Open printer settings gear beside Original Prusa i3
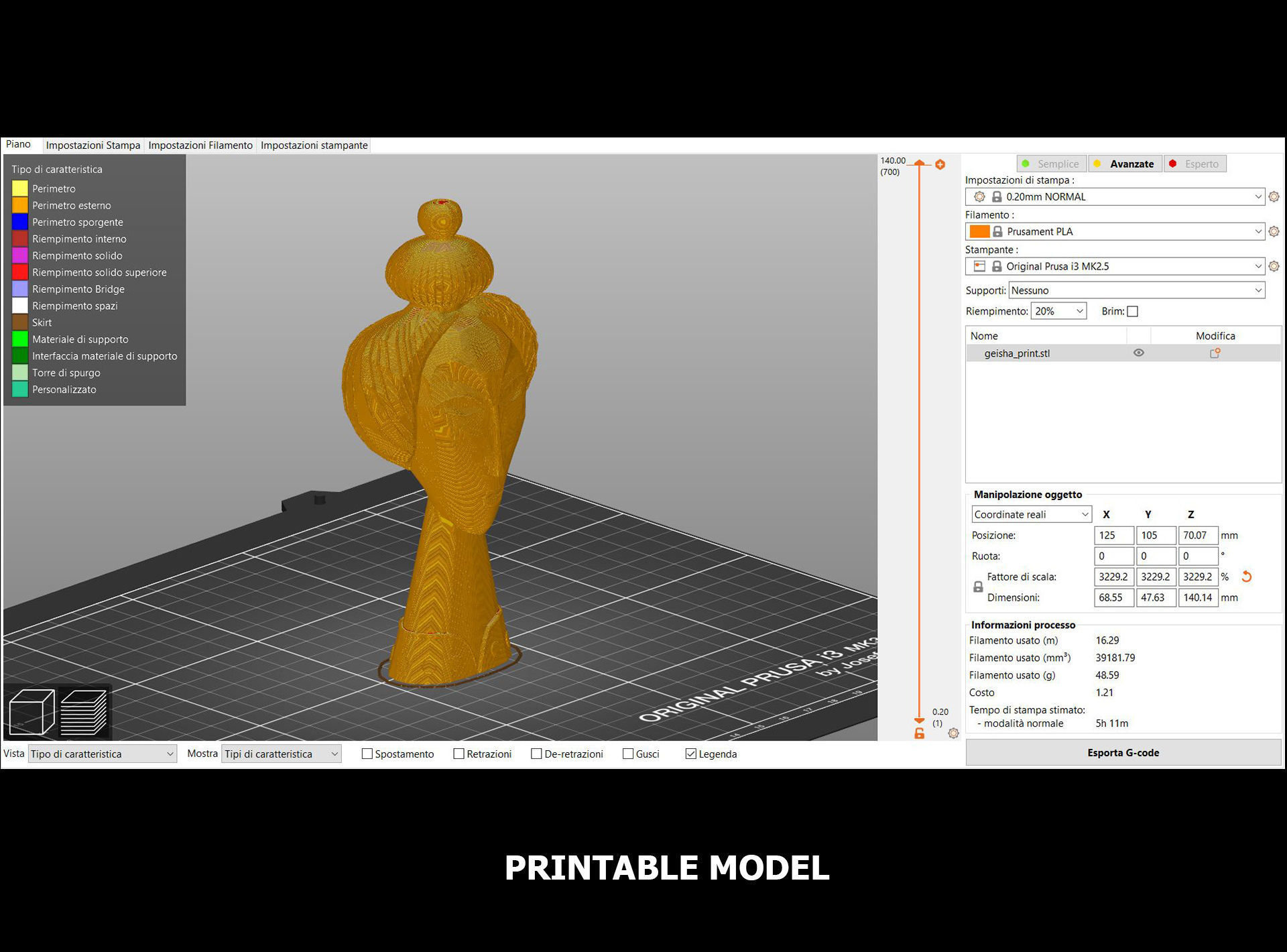The width and height of the screenshot is (1287, 952). point(1274,266)
